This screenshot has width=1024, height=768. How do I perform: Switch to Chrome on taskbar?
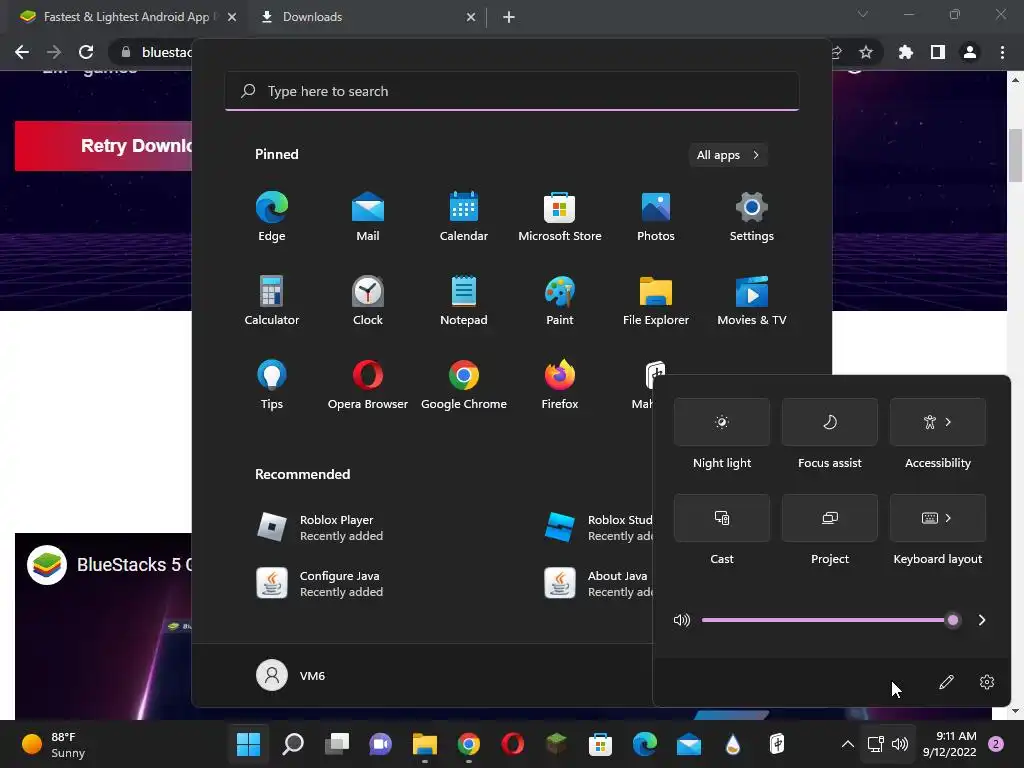[469, 744]
